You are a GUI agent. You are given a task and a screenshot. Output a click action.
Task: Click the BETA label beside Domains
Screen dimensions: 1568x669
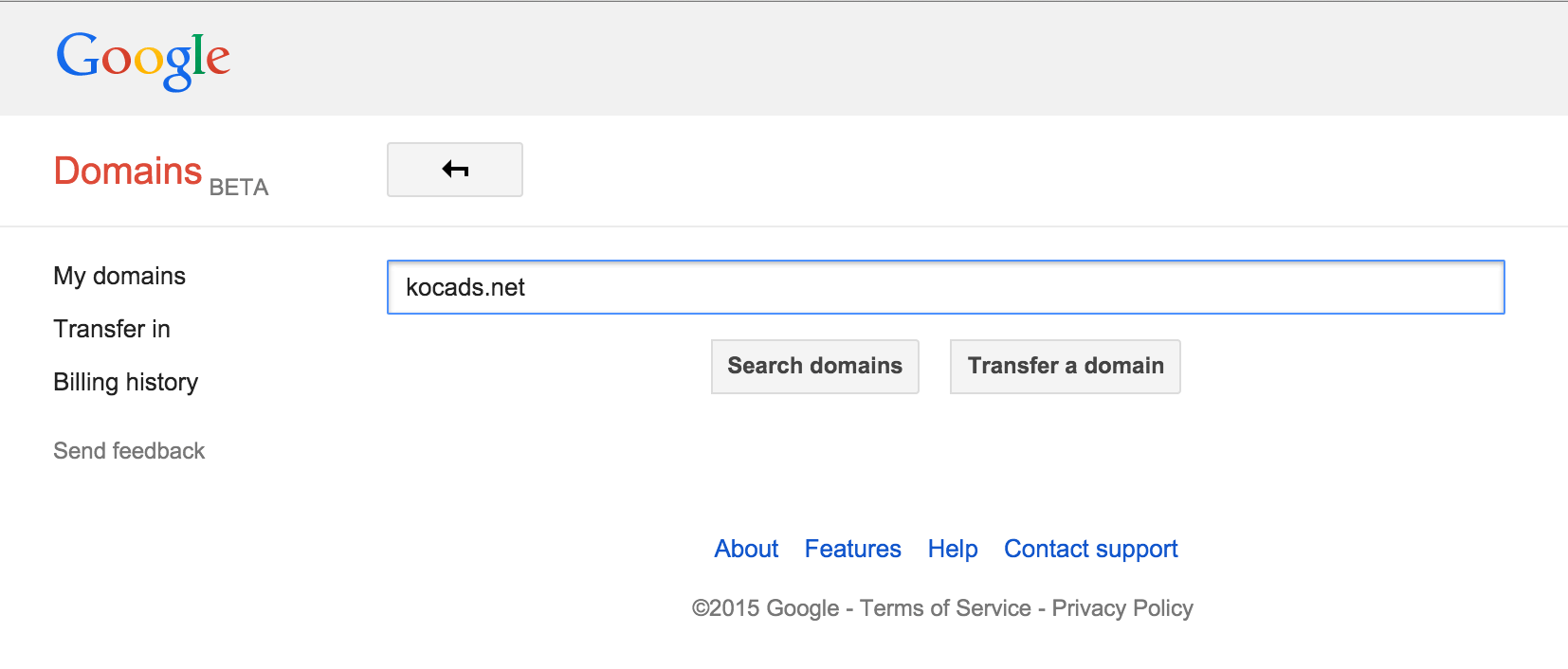(x=239, y=188)
